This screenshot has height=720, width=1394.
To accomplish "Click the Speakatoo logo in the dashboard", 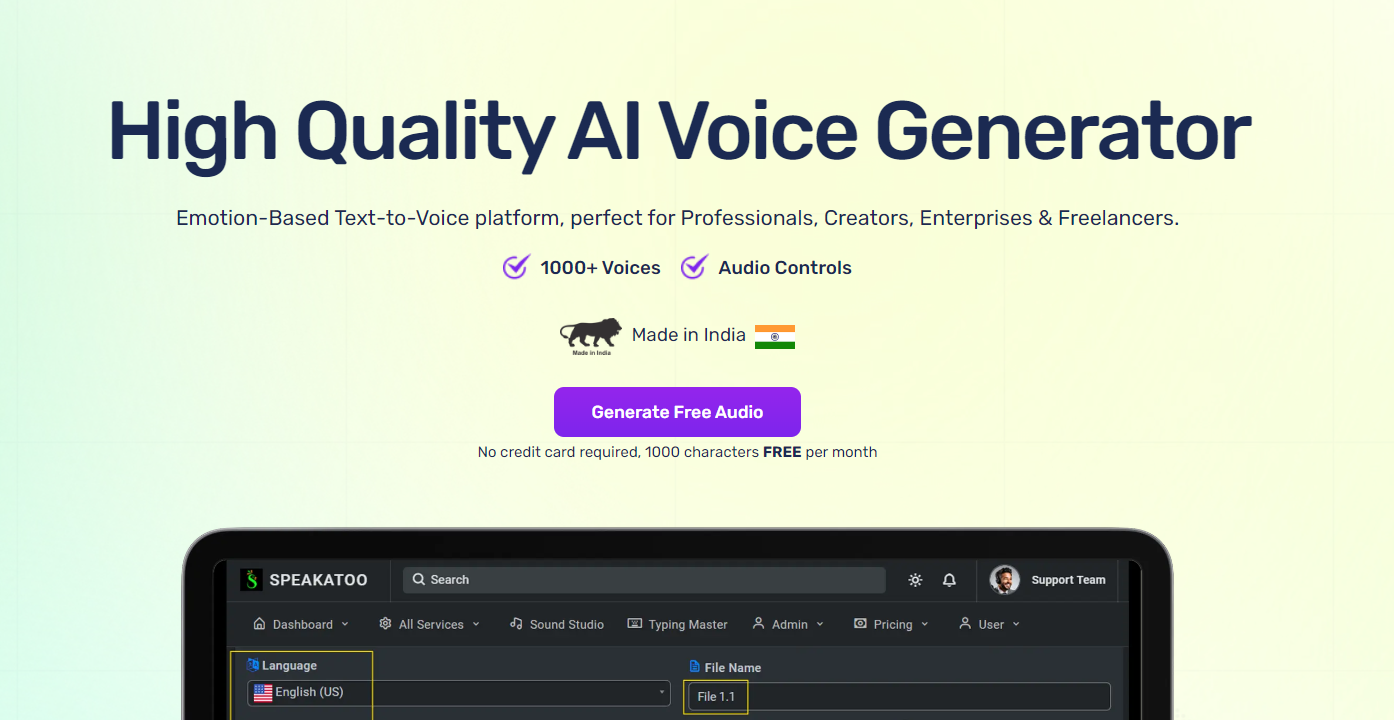I will (x=304, y=580).
